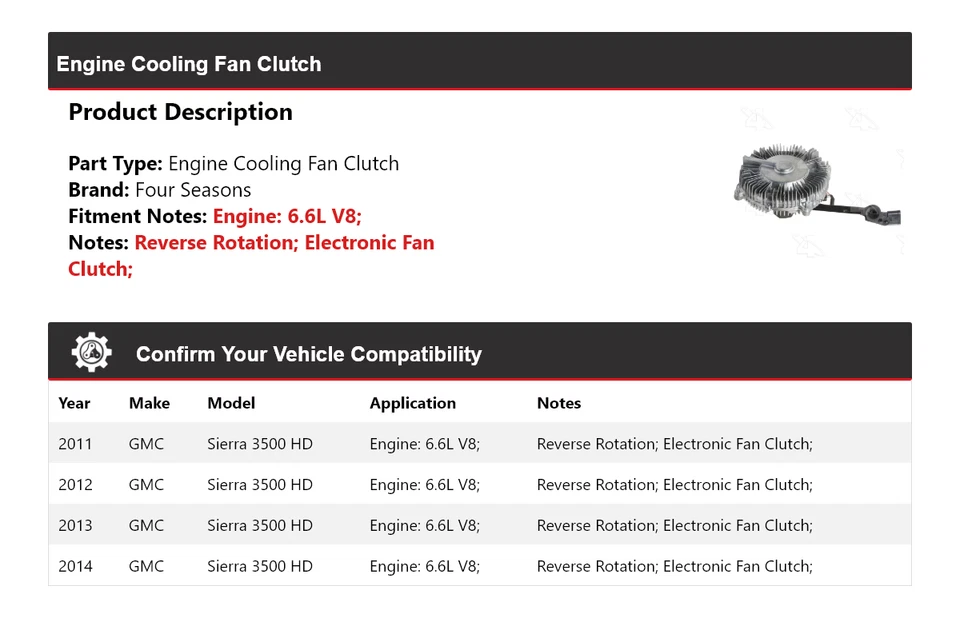Click the Sierra 3500 HD cell for 2011

click(x=260, y=444)
